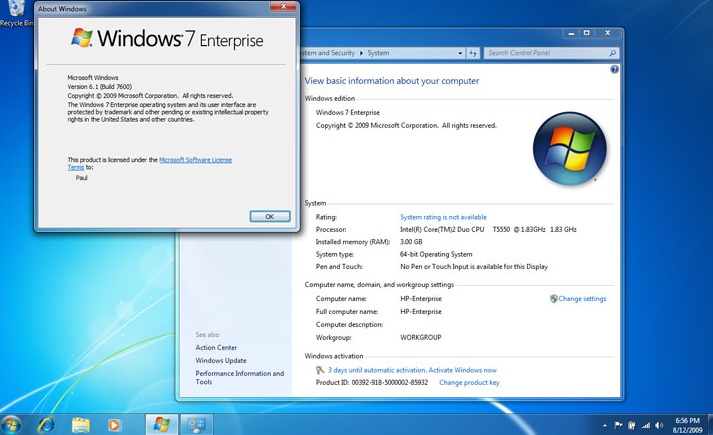
Task: Maximize the System Control Panel window
Action: tap(587, 33)
